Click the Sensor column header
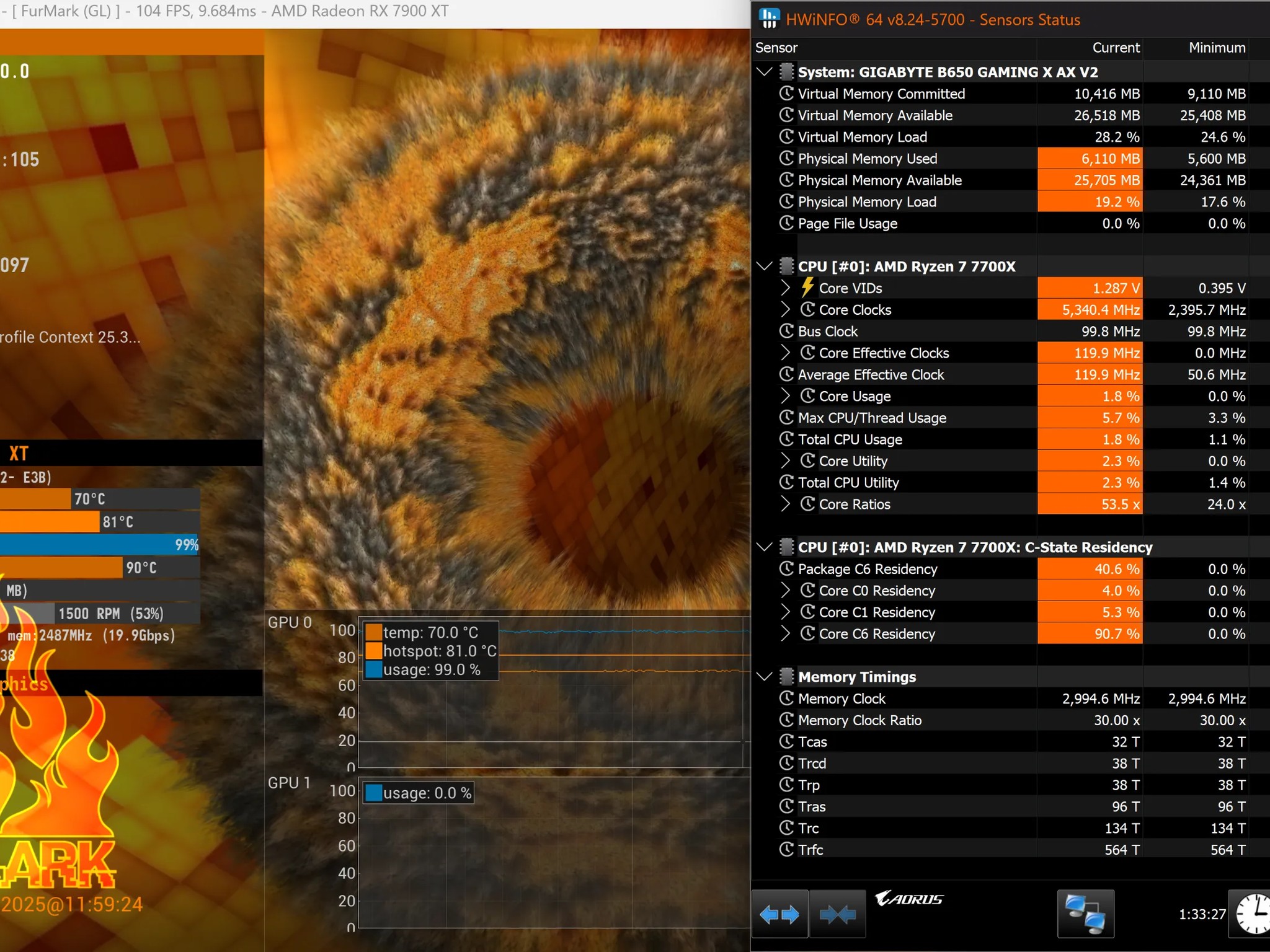Screen dimensions: 1270x952 (x=894, y=48)
